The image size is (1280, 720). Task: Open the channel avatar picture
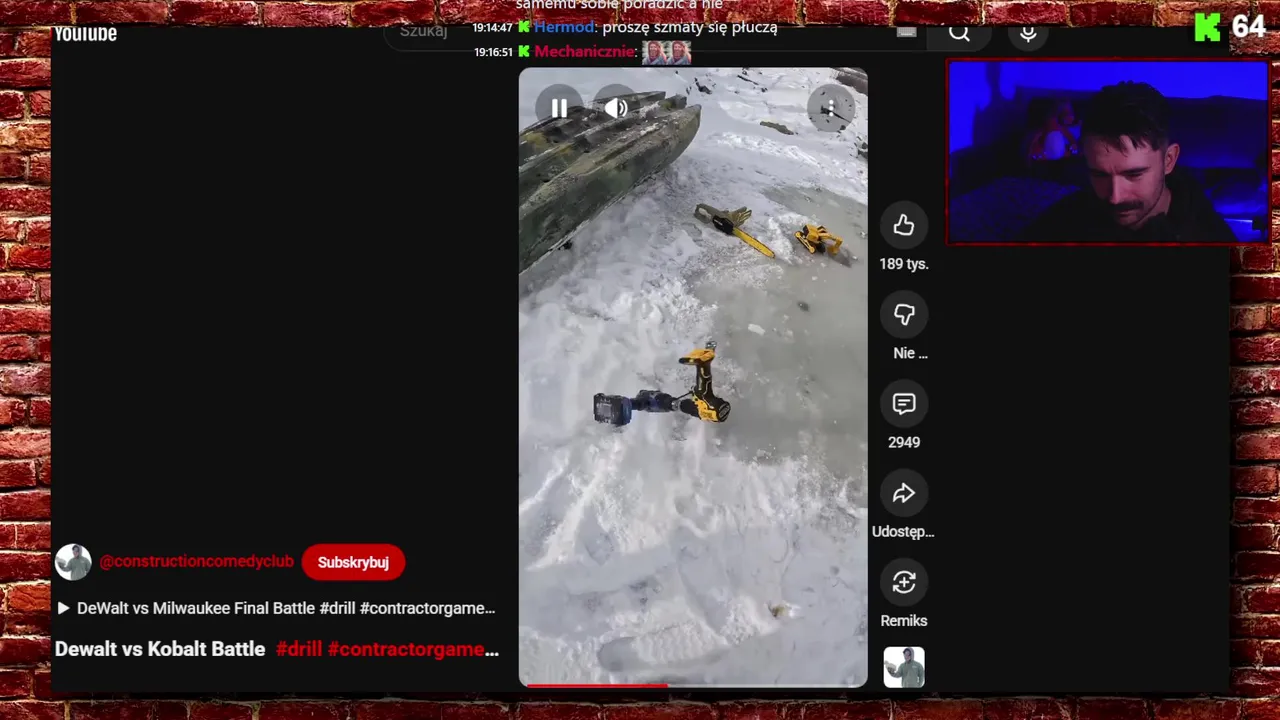pos(73,562)
